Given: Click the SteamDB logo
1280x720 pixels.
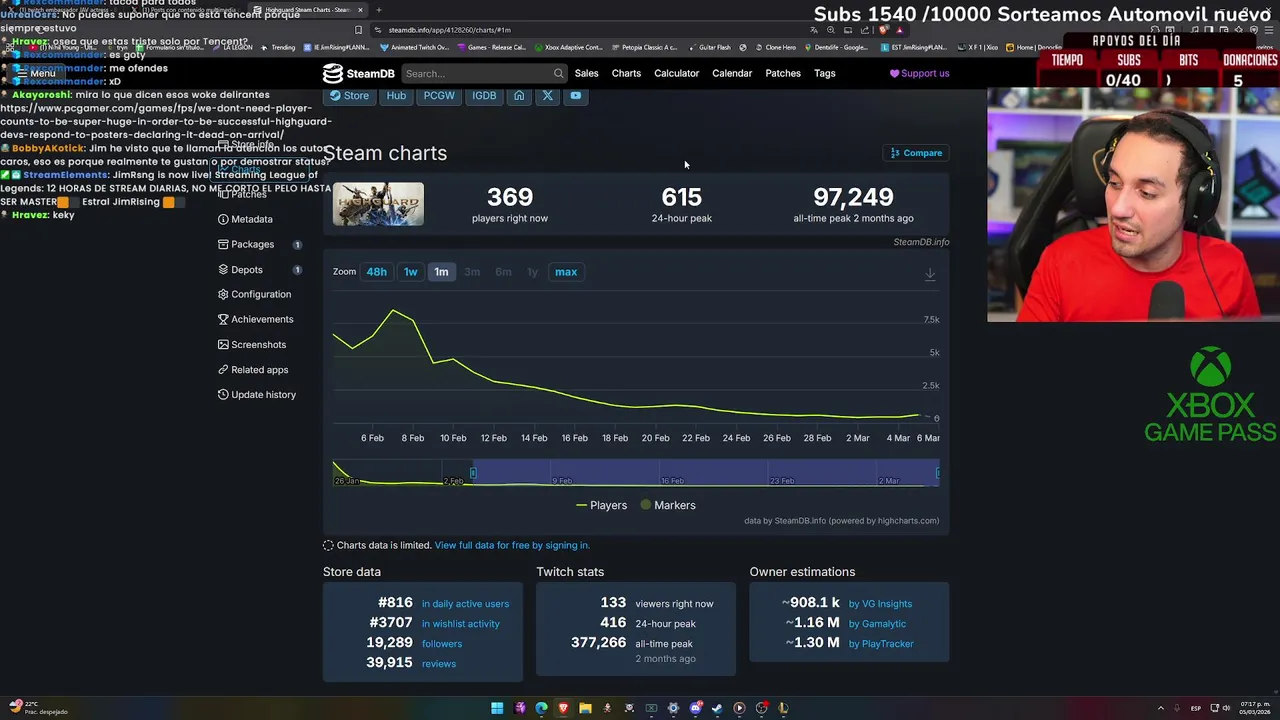Looking at the screenshot, I should click(358, 73).
